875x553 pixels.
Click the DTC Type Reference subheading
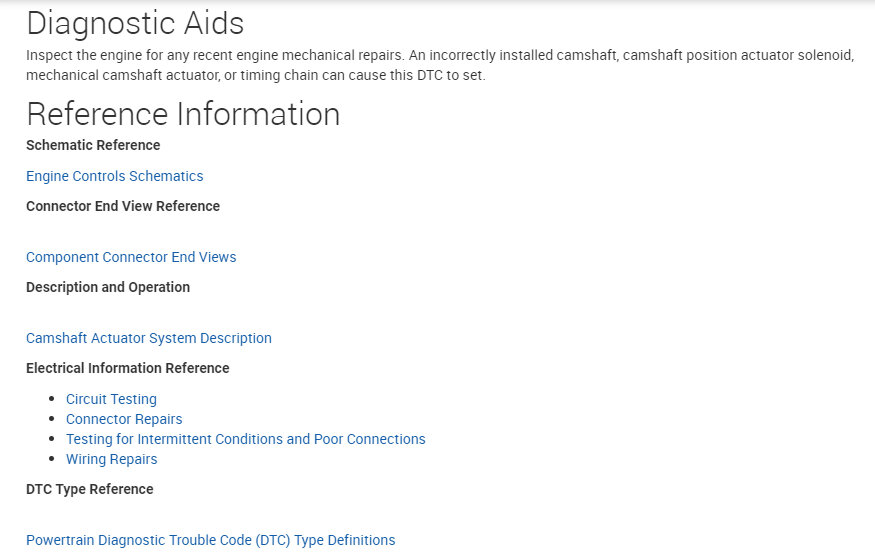pyautogui.click(x=90, y=489)
